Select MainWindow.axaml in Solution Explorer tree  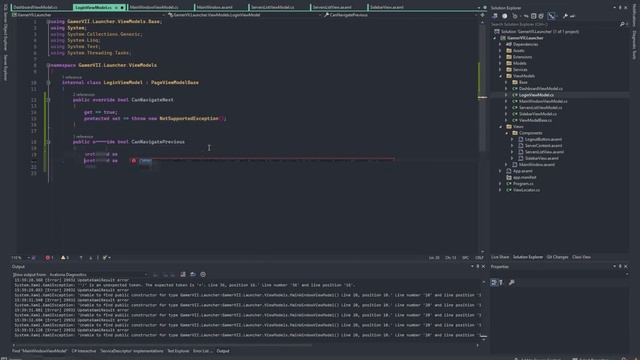(536, 164)
